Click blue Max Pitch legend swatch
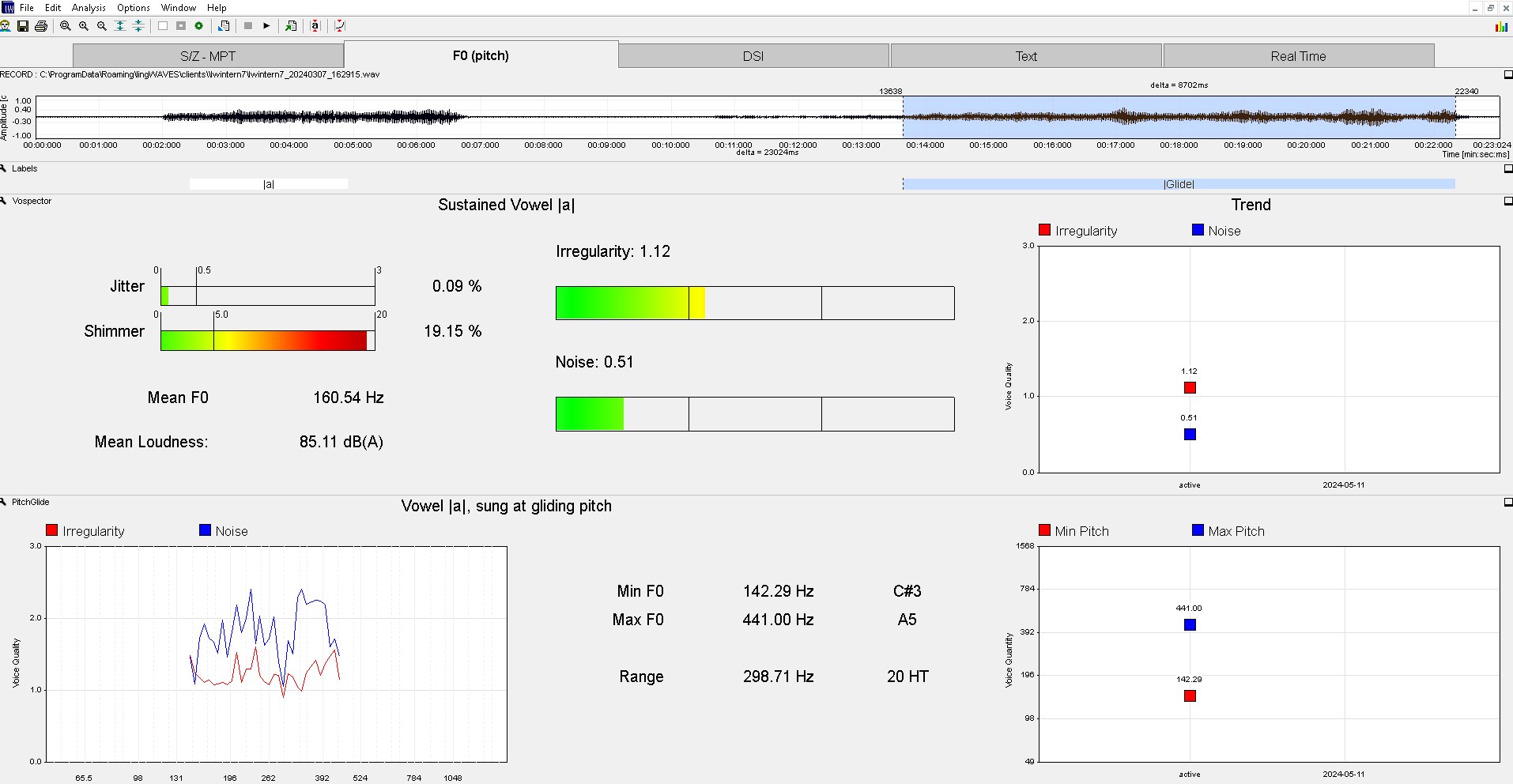Image resolution: width=1513 pixels, height=784 pixels. tap(1198, 530)
